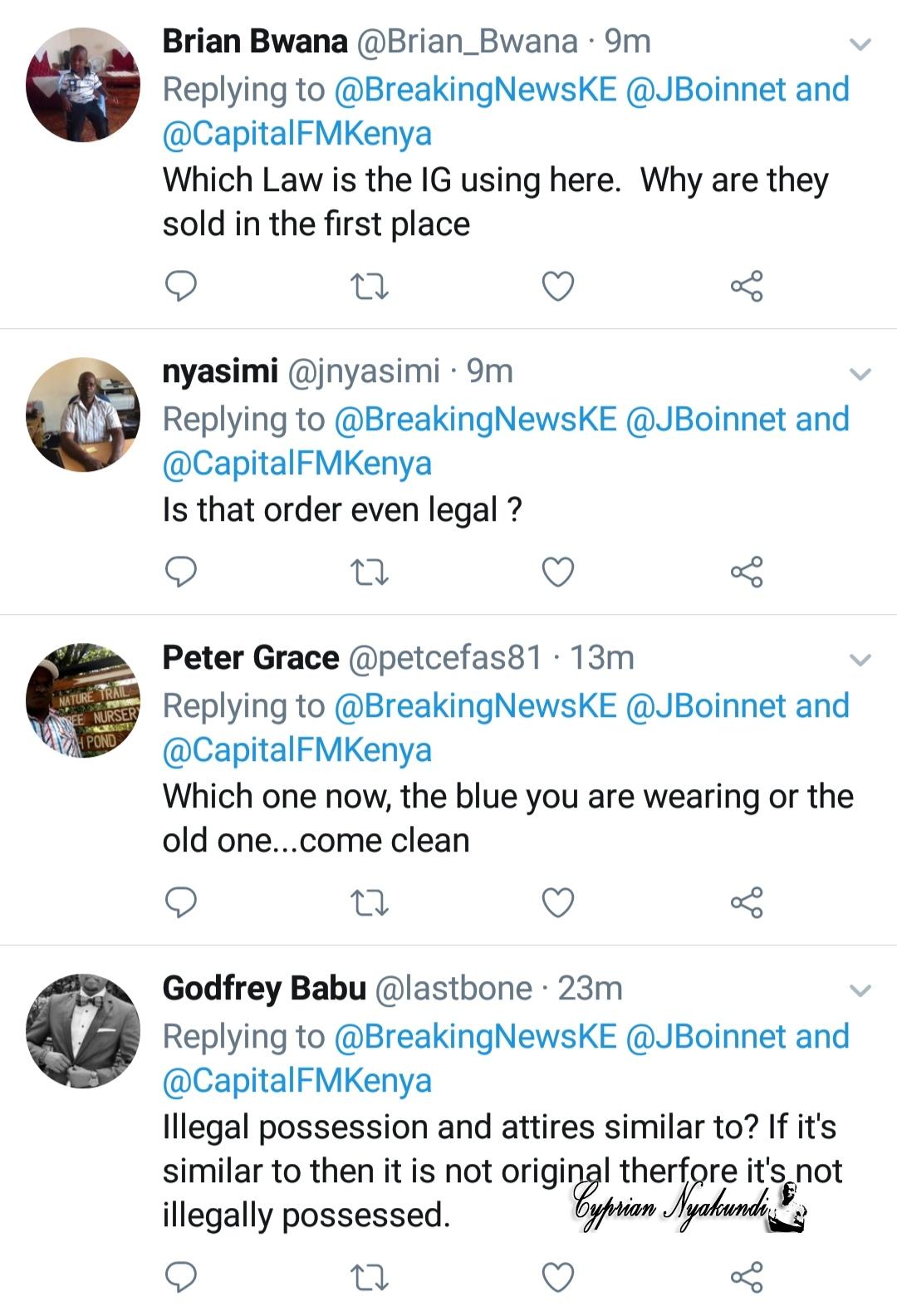This screenshot has height=1316, width=897.
Task: Like Peter Grace's tweet
Action: click(x=557, y=901)
